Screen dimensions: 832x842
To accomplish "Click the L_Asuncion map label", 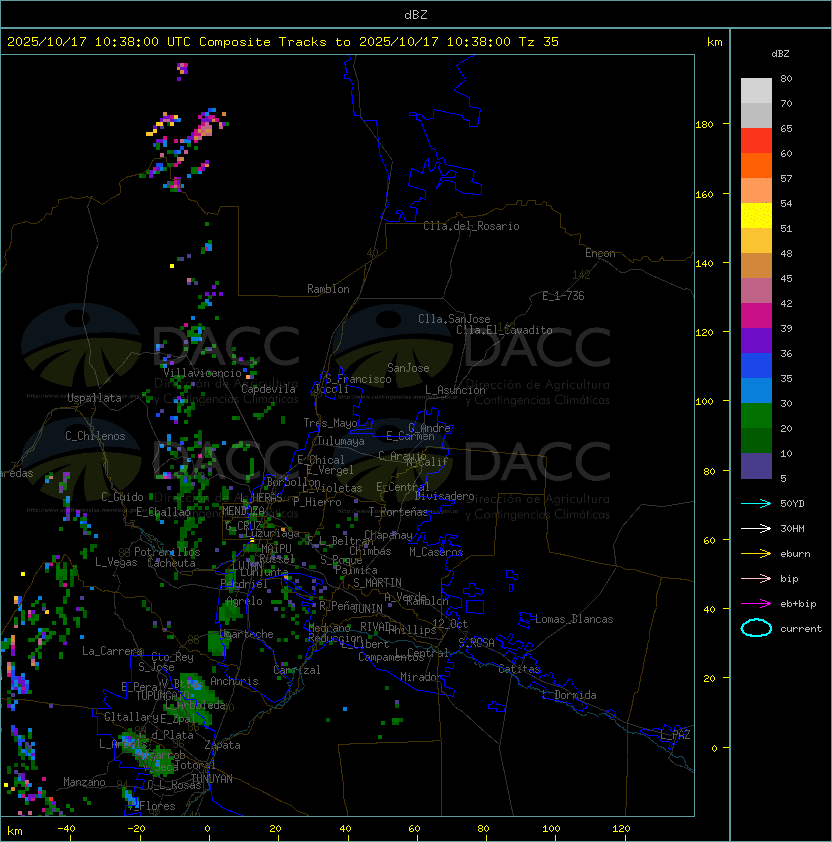I will click(455, 390).
